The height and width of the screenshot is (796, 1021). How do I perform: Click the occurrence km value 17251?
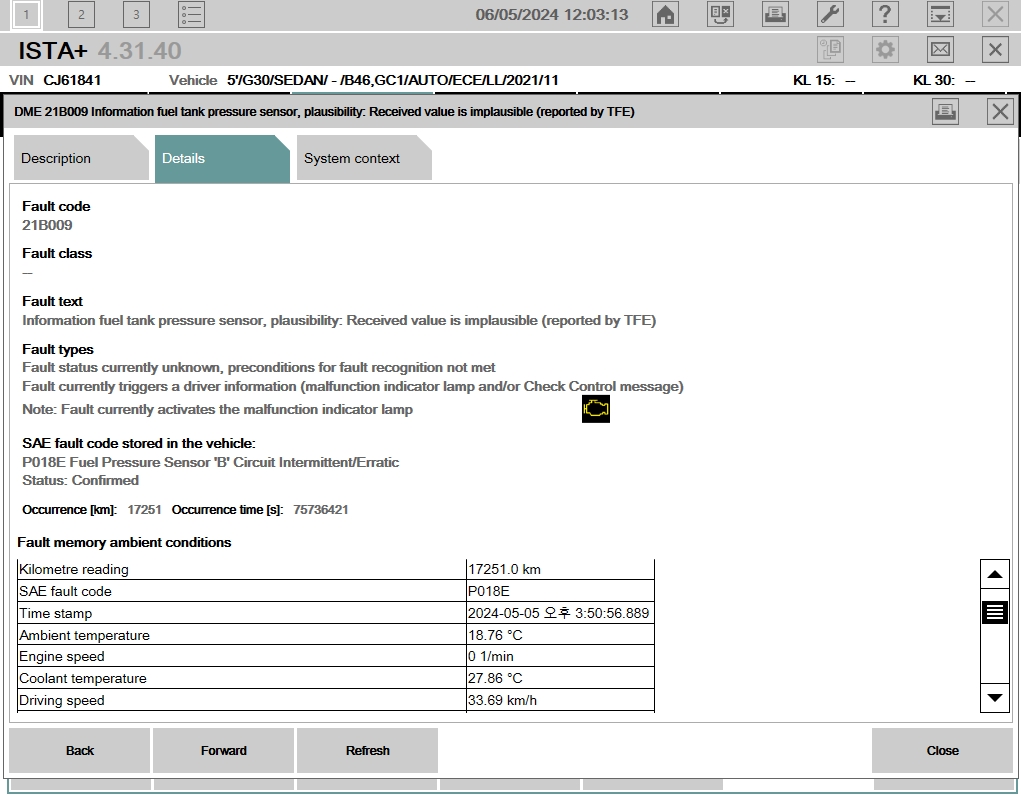[x=145, y=510]
